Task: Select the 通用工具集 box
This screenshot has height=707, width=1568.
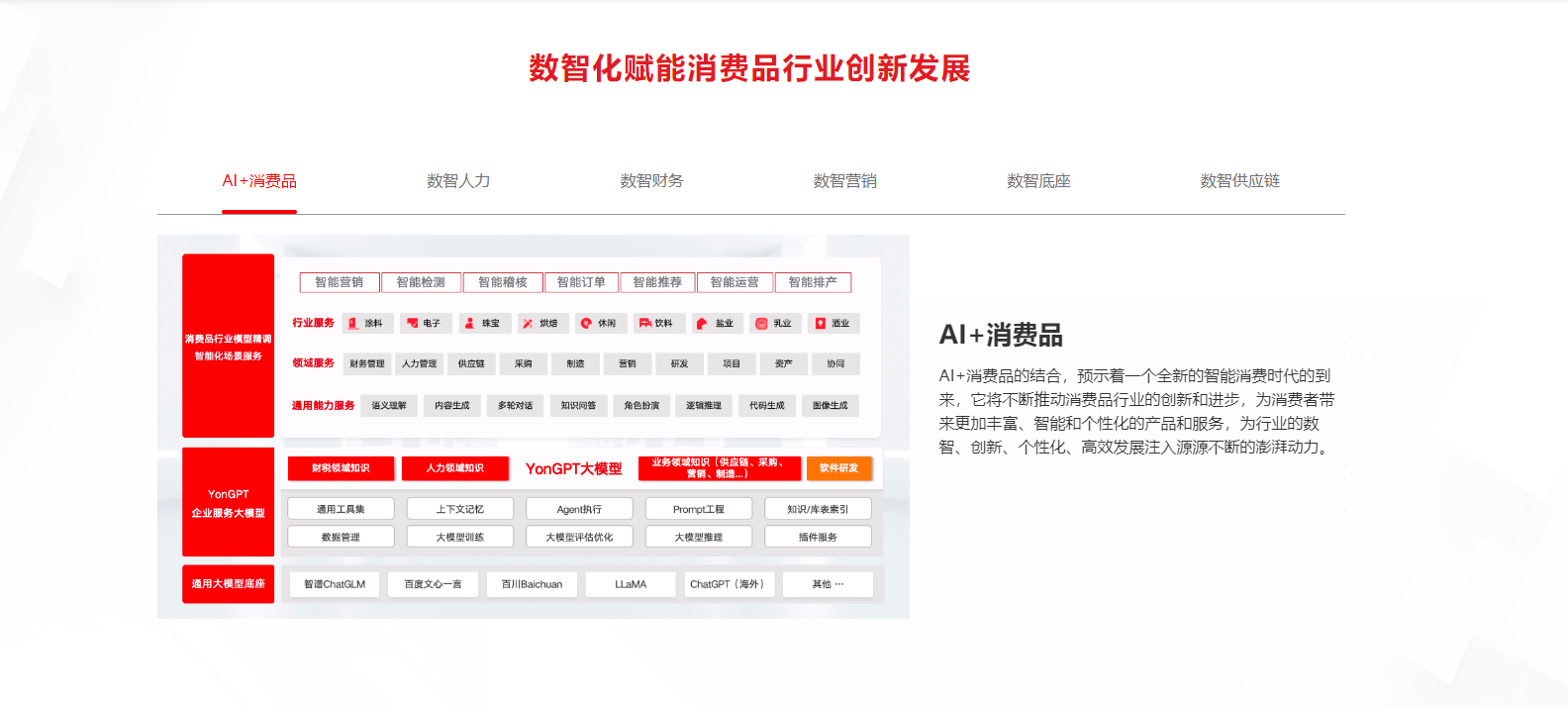Action: tap(341, 509)
